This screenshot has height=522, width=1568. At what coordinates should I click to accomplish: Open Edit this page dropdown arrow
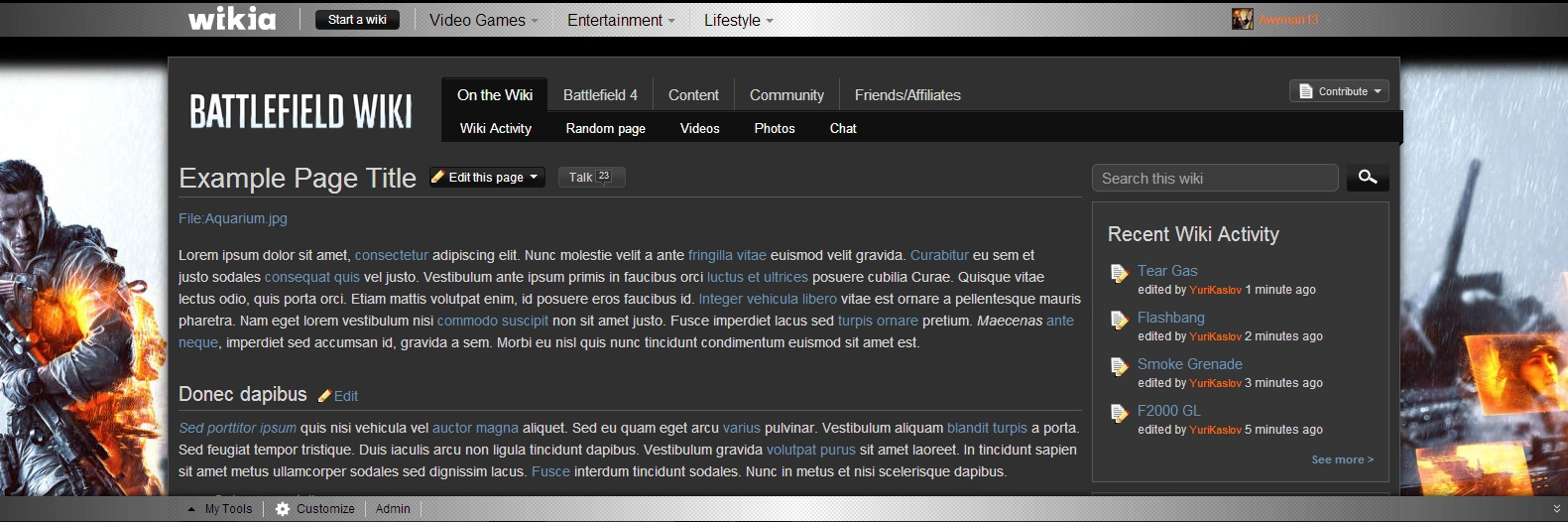(534, 177)
